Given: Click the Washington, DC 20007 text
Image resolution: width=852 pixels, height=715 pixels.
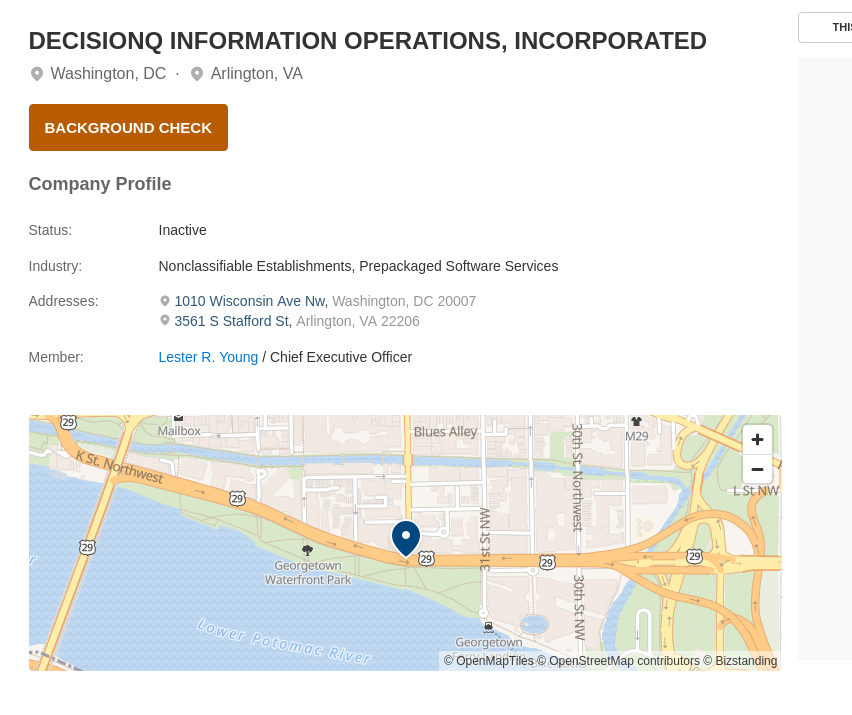Looking at the screenshot, I should (404, 301).
